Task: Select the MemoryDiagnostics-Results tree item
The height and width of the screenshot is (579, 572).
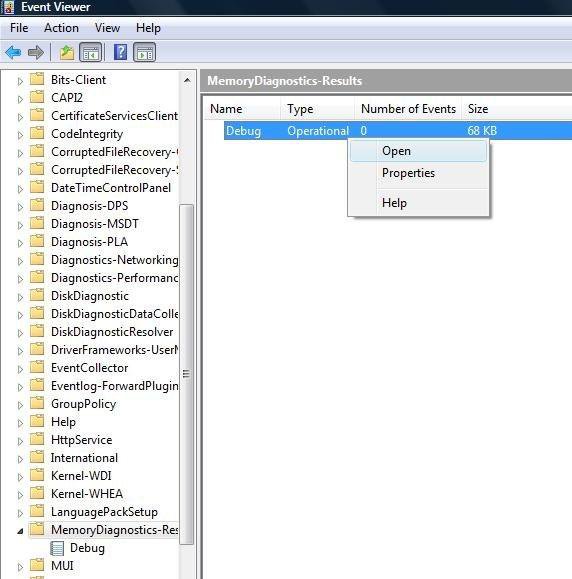Action: [x=114, y=530]
